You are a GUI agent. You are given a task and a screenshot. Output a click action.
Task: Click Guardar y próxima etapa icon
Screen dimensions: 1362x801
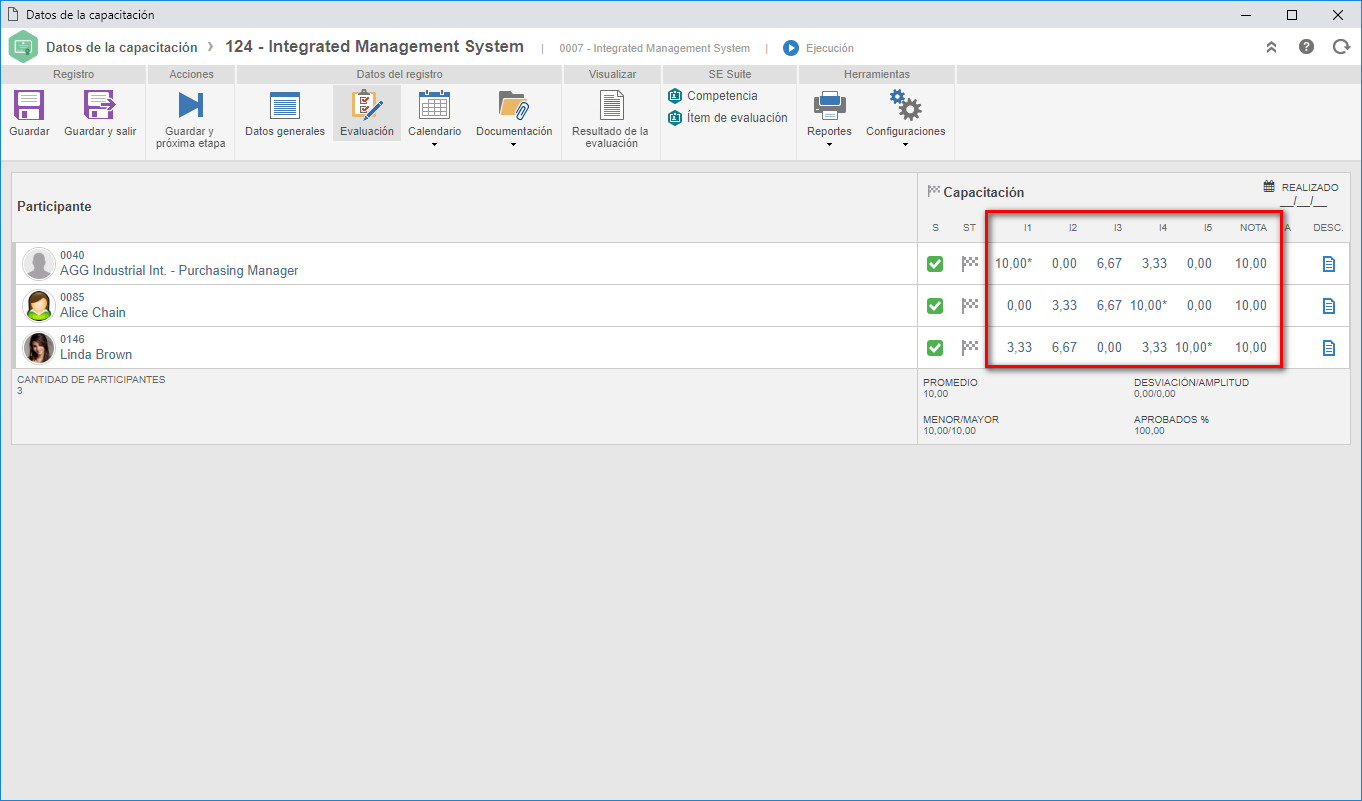[x=191, y=105]
